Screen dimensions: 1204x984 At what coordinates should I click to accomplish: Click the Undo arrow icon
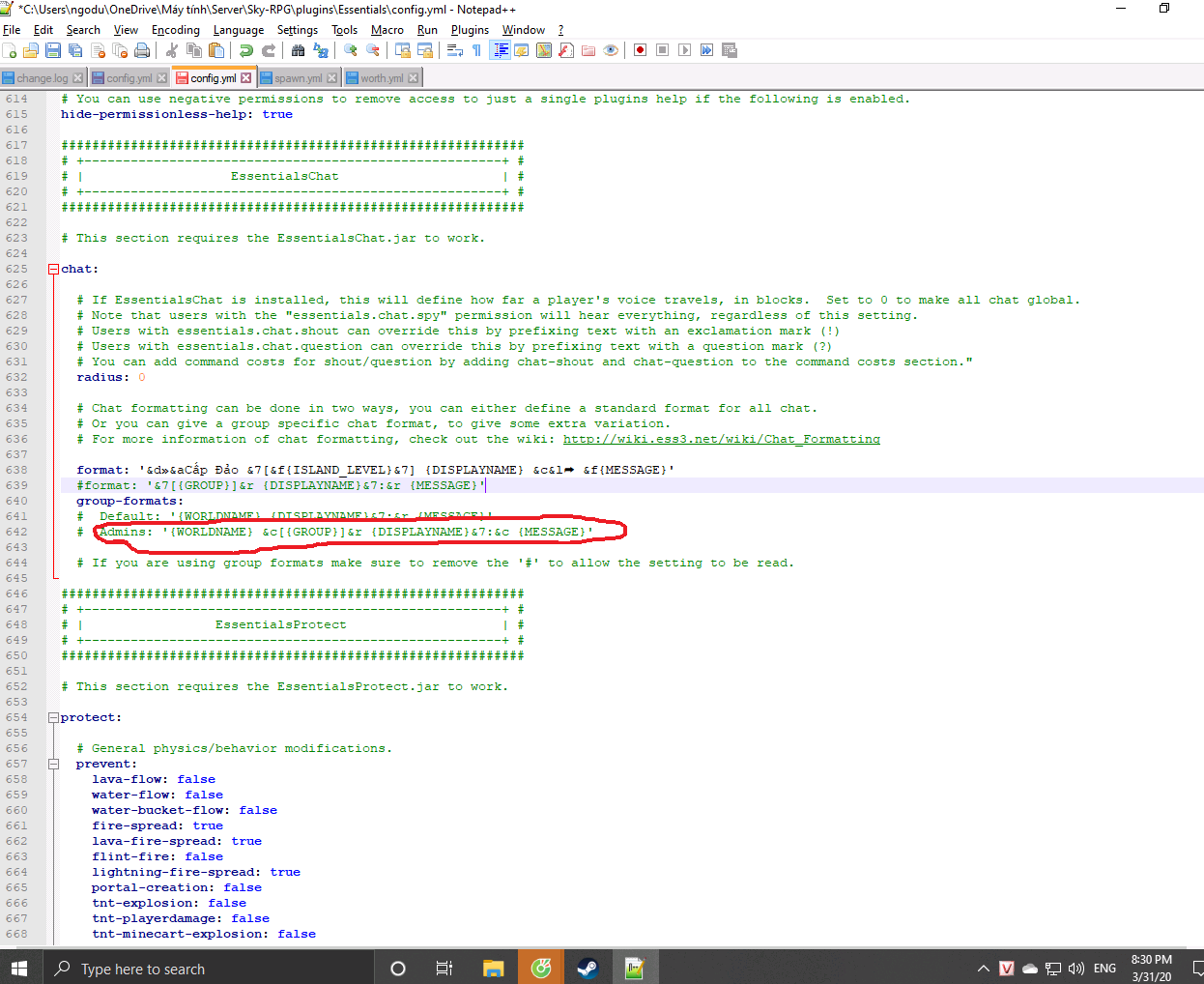(x=246, y=50)
